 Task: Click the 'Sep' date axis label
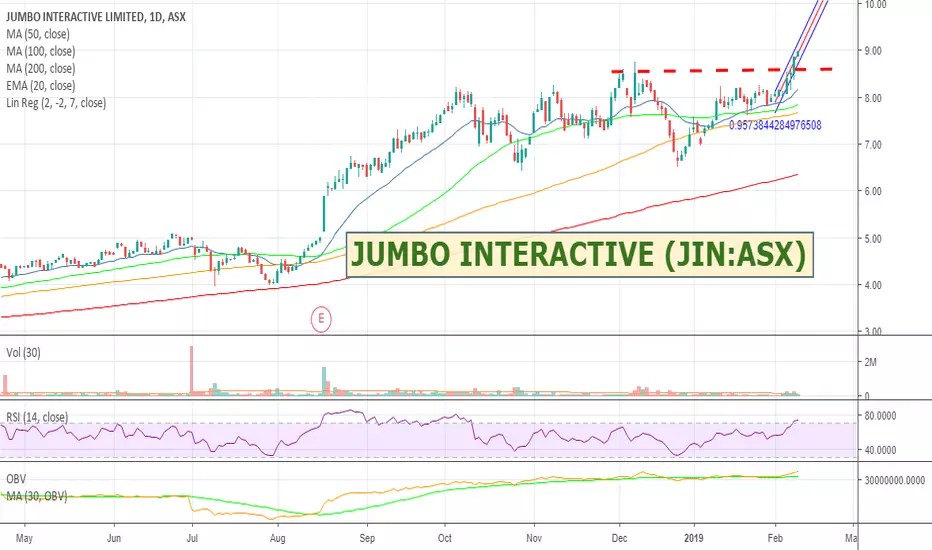click(367, 539)
